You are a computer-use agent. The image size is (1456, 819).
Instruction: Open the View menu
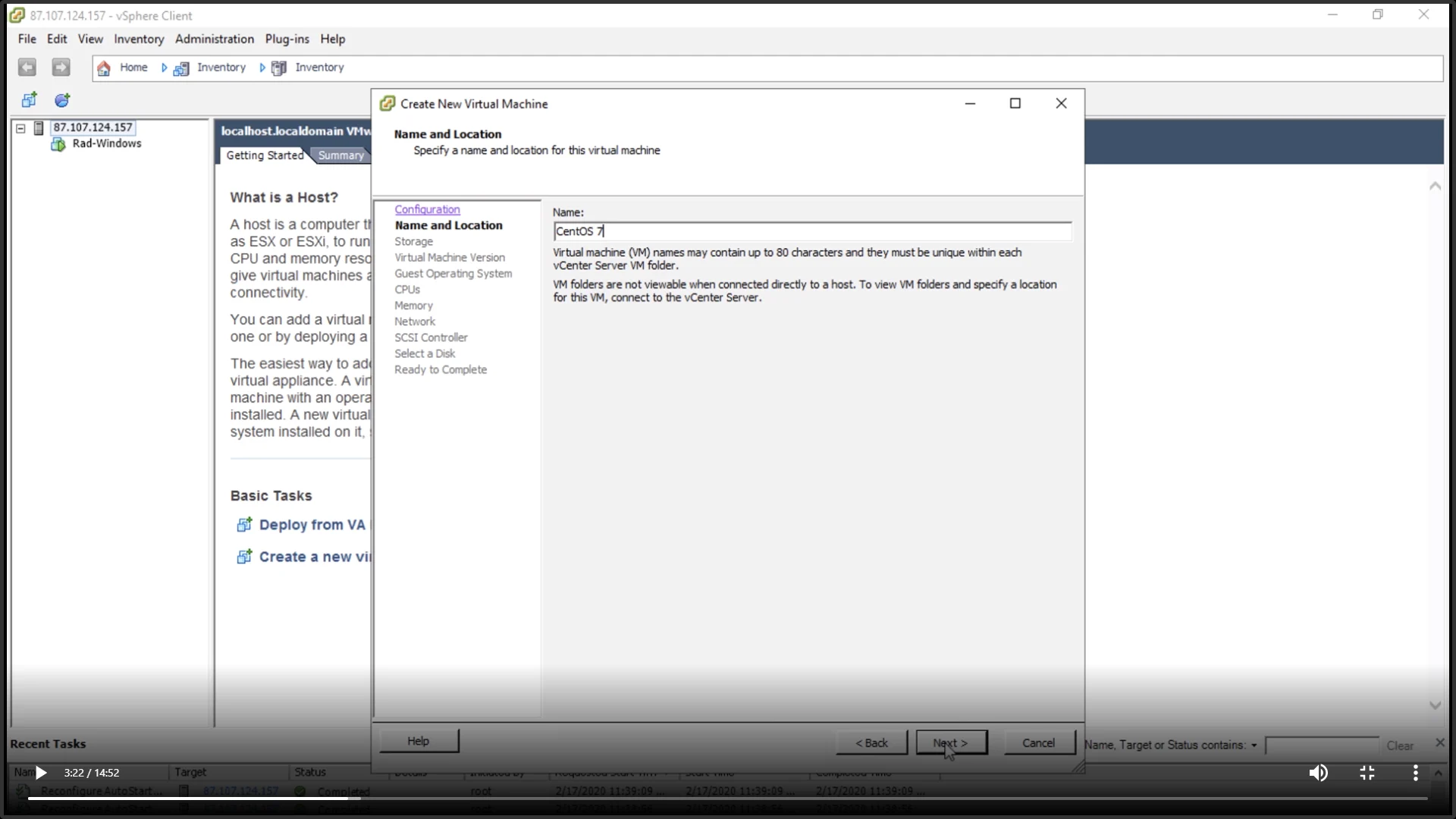[90, 39]
